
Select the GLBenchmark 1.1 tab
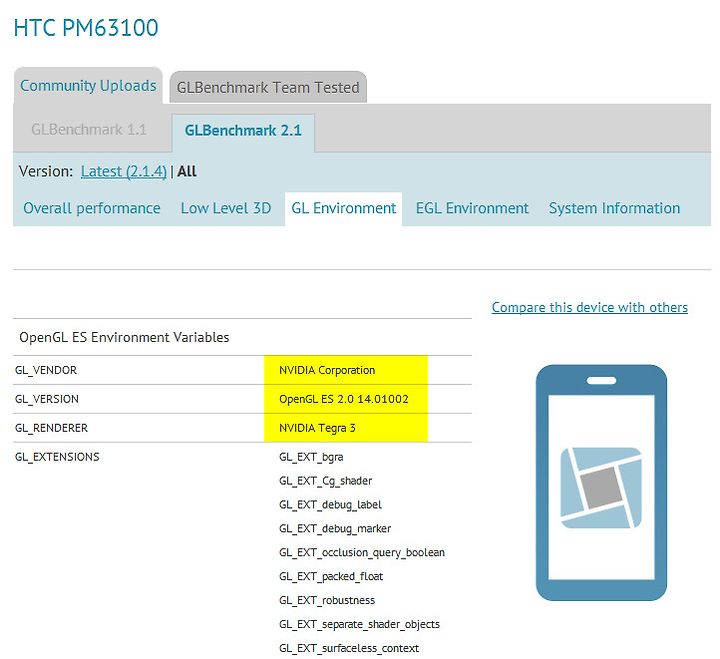[x=89, y=130]
